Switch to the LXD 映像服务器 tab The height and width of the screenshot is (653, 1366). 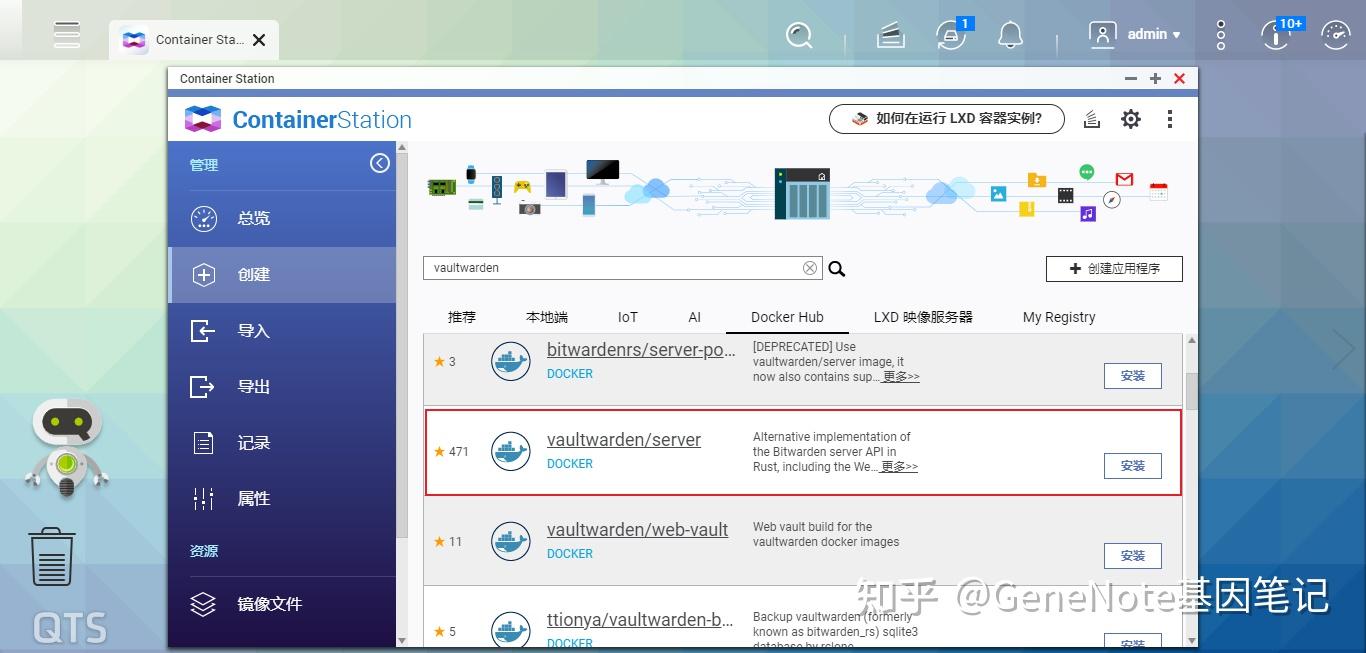point(923,317)
